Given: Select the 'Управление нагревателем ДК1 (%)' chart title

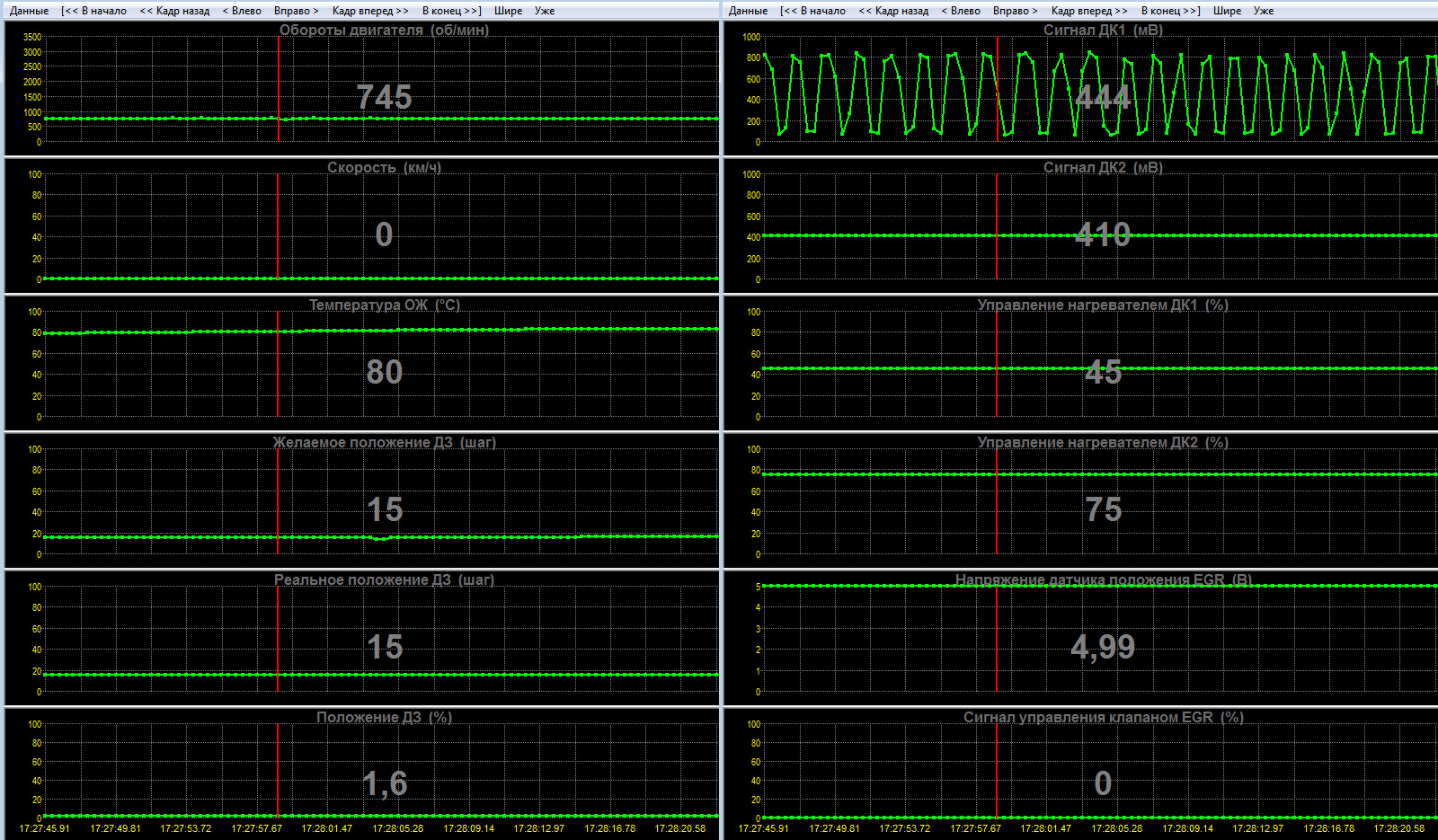Looking at the screenshot, I should tap(1103, 305).
